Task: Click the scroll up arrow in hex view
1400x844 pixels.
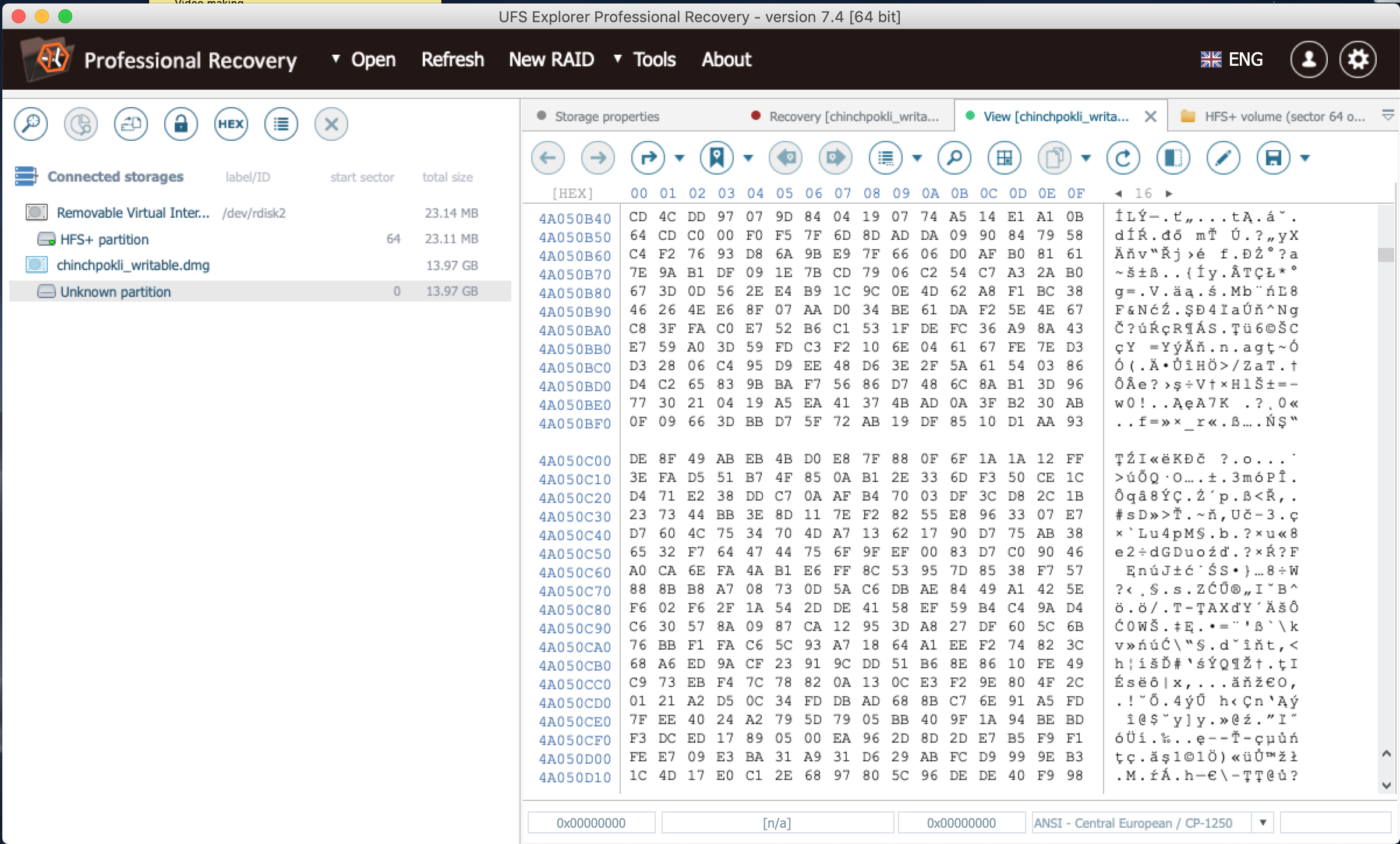Action: coord(1387,754)
